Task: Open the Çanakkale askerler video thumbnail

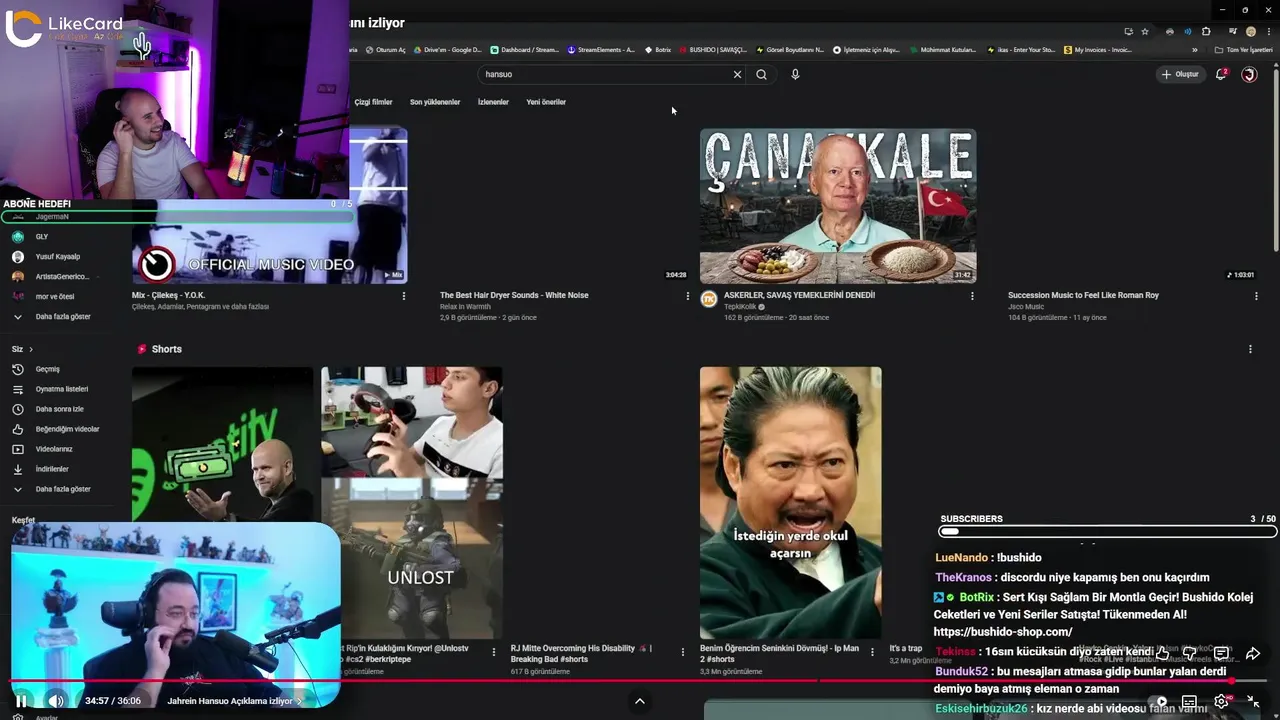Action: 838,206
